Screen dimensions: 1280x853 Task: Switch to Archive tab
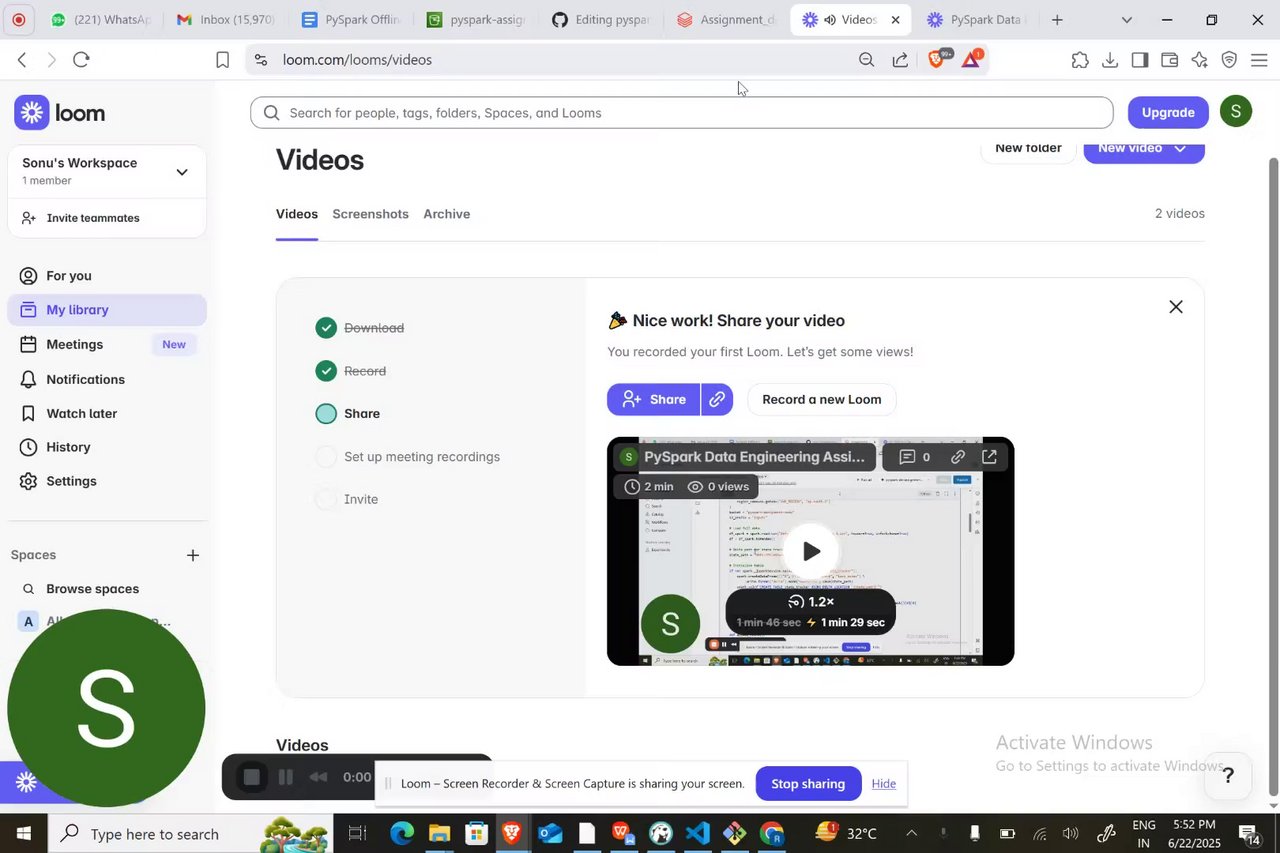[446, 214]
